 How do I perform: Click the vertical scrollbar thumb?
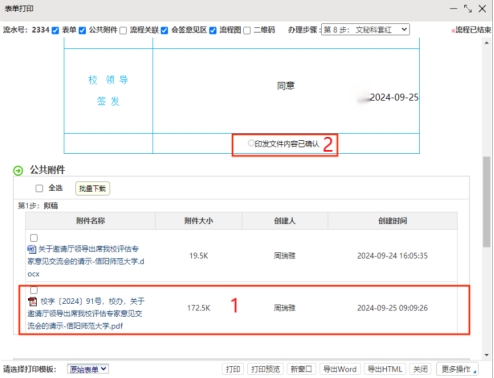pos(487,201)
